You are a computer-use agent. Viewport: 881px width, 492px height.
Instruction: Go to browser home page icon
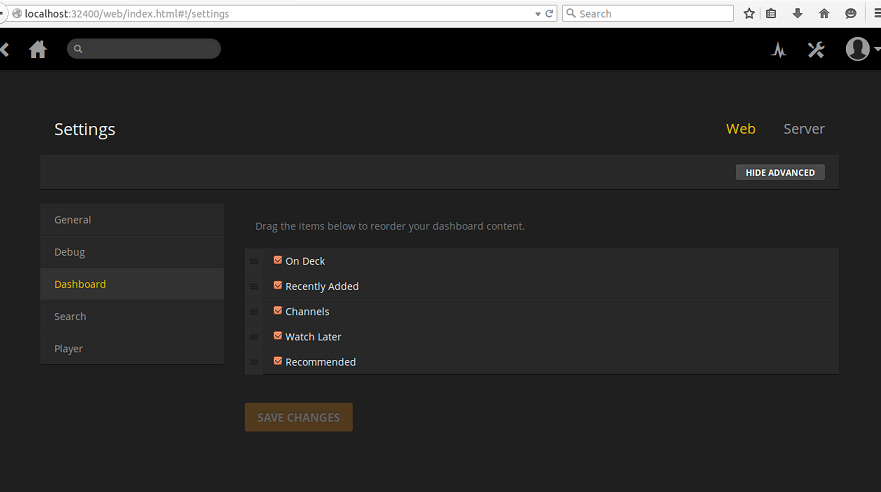coord(824,13)
